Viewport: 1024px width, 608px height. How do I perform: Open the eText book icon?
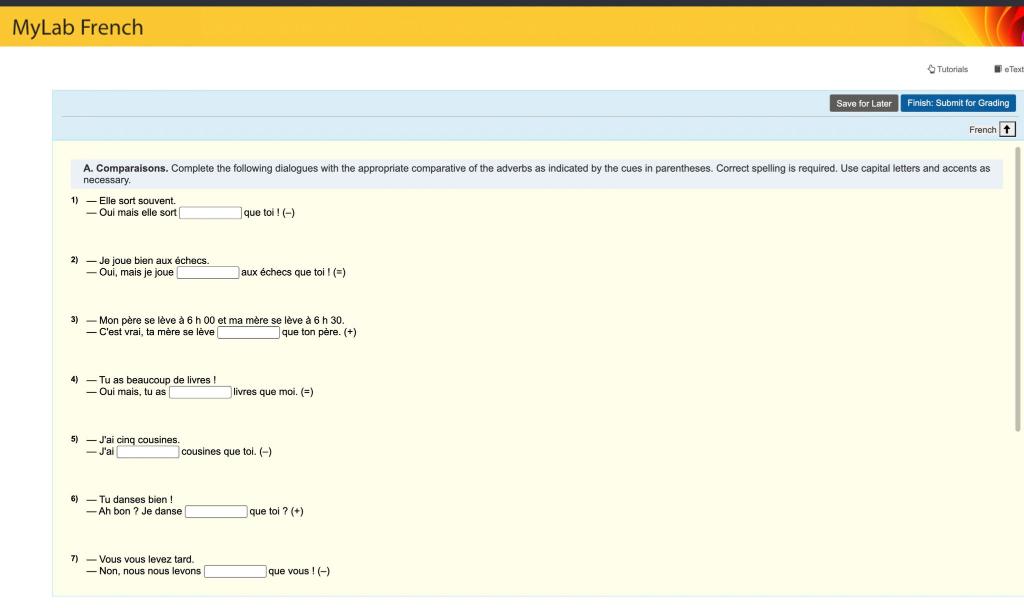click(997, 68)
